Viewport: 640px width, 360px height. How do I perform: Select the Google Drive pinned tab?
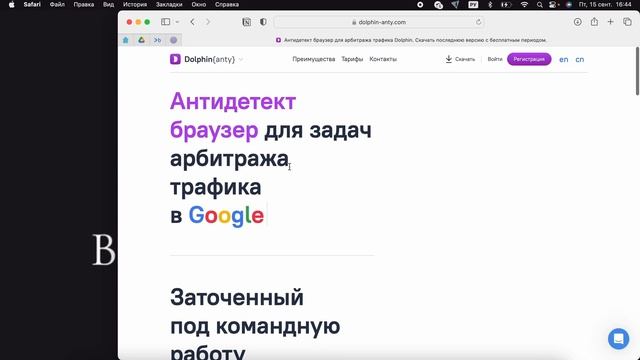(141, 40)
